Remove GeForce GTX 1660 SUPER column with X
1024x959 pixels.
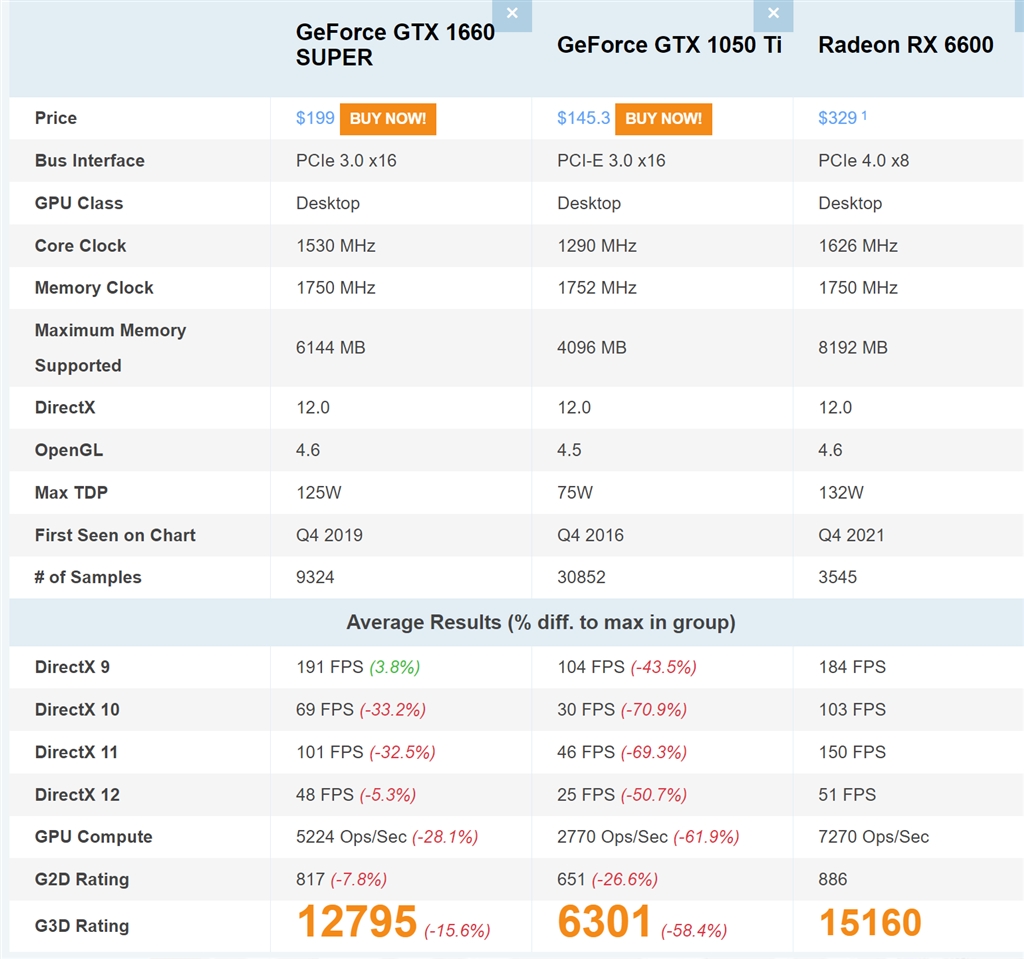pos(512,14)
